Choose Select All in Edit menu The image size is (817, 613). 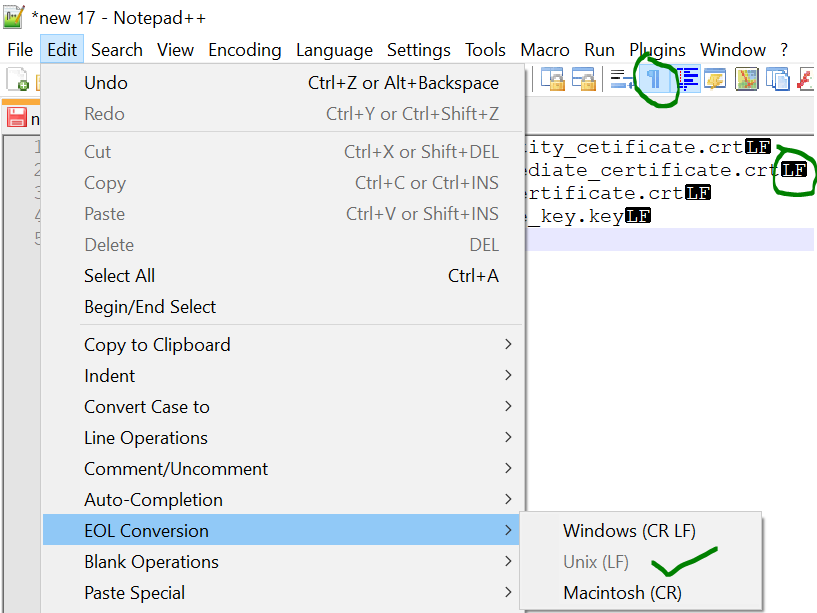point(282,276)
